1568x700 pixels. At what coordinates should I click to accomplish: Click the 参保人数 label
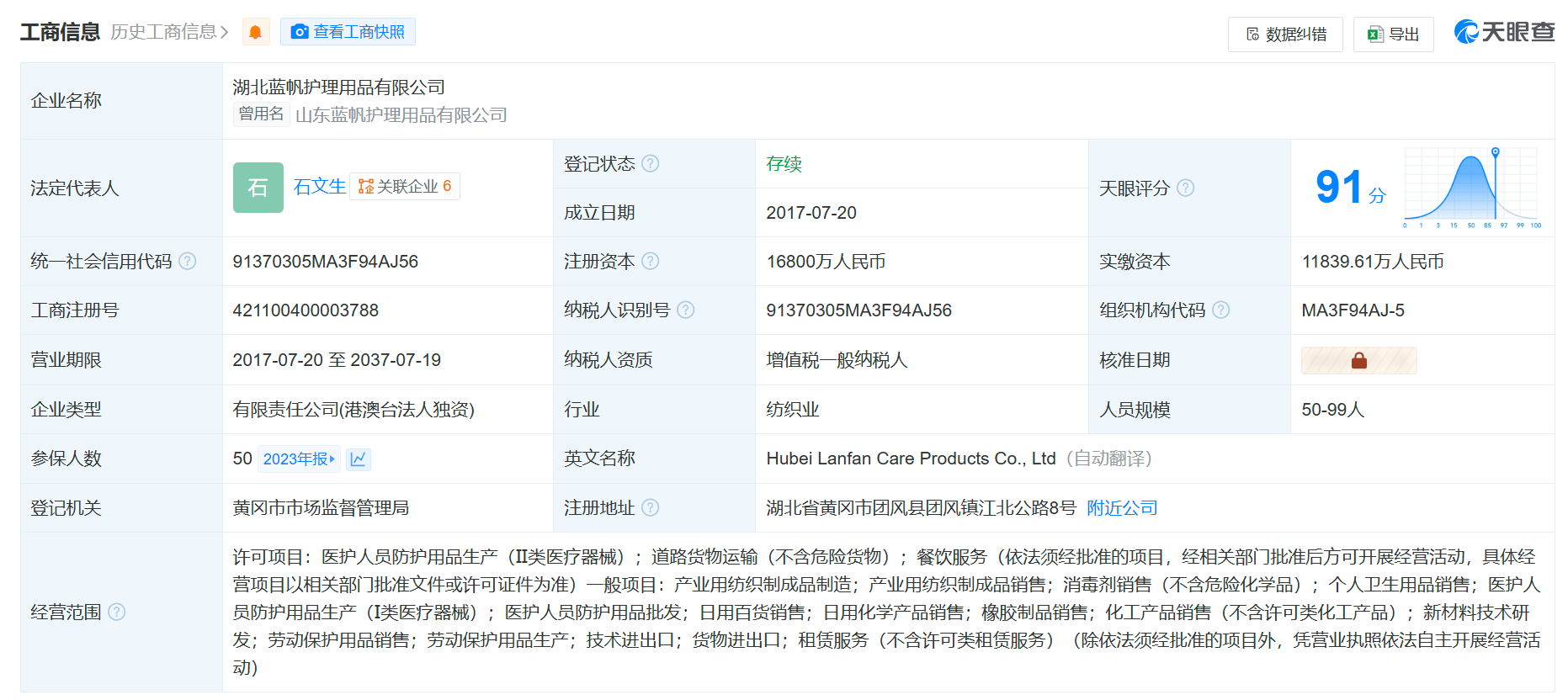point(66,459)
